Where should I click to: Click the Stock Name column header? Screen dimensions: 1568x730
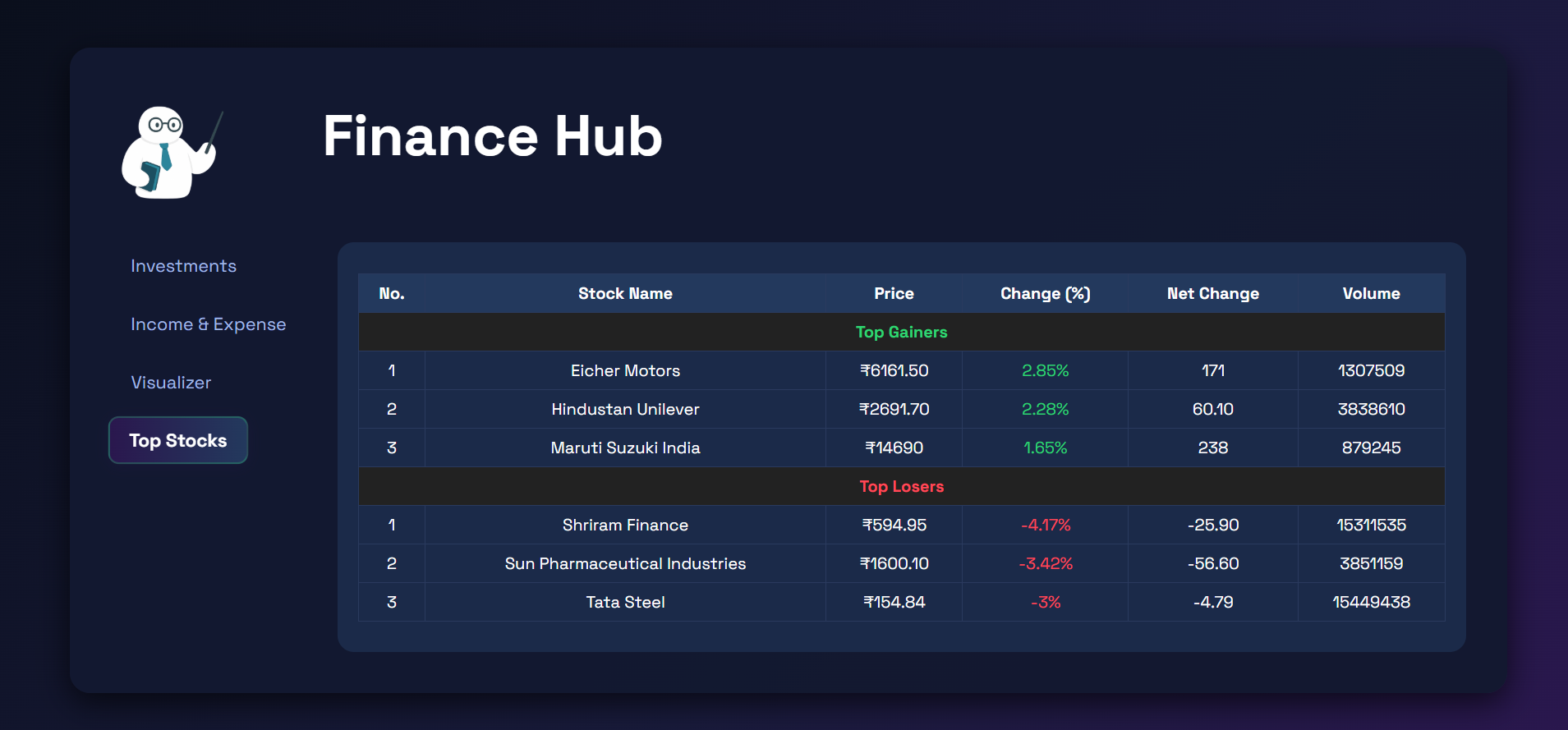(625, 293)
